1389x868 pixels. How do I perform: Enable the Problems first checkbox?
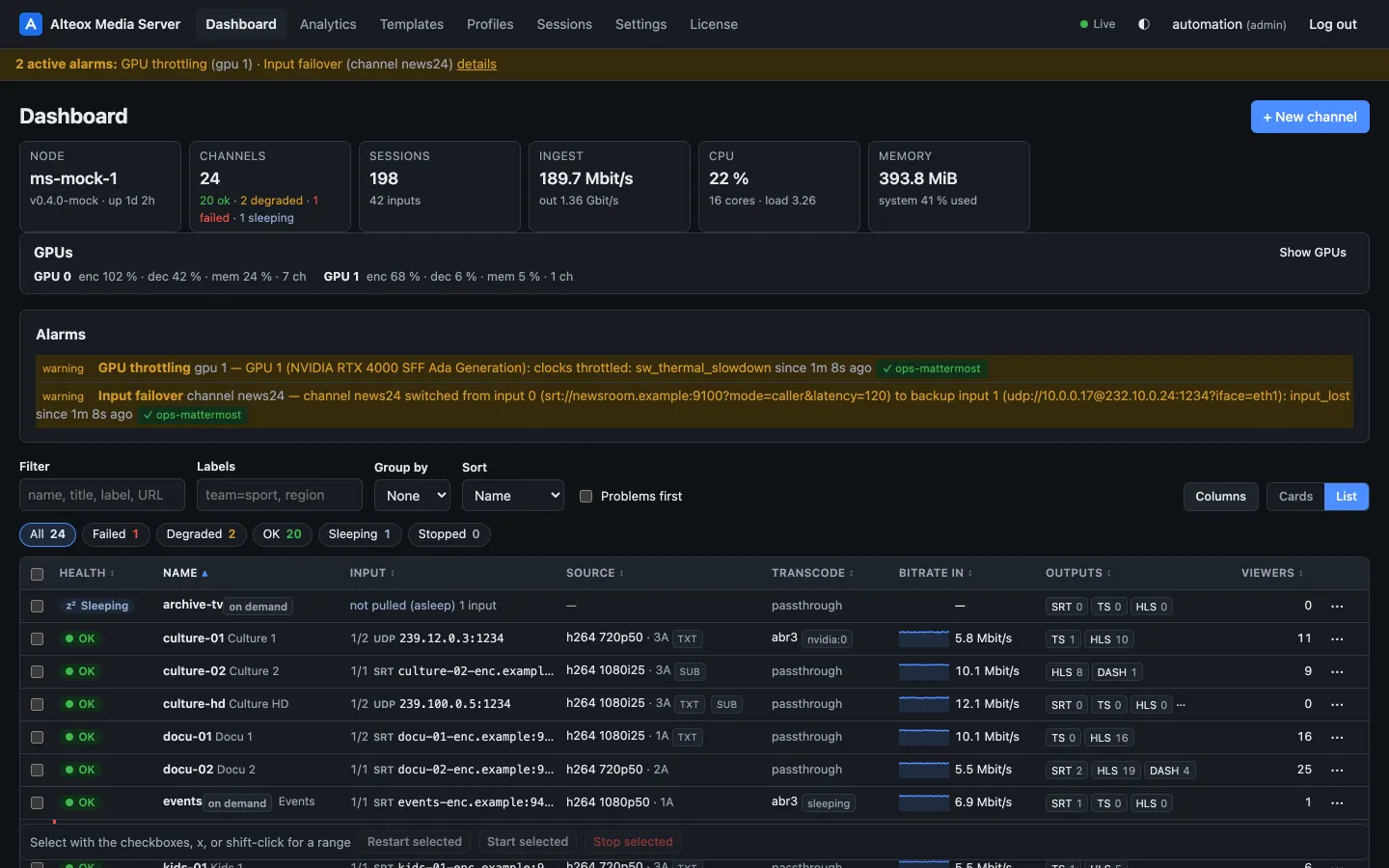pos(586,496)
